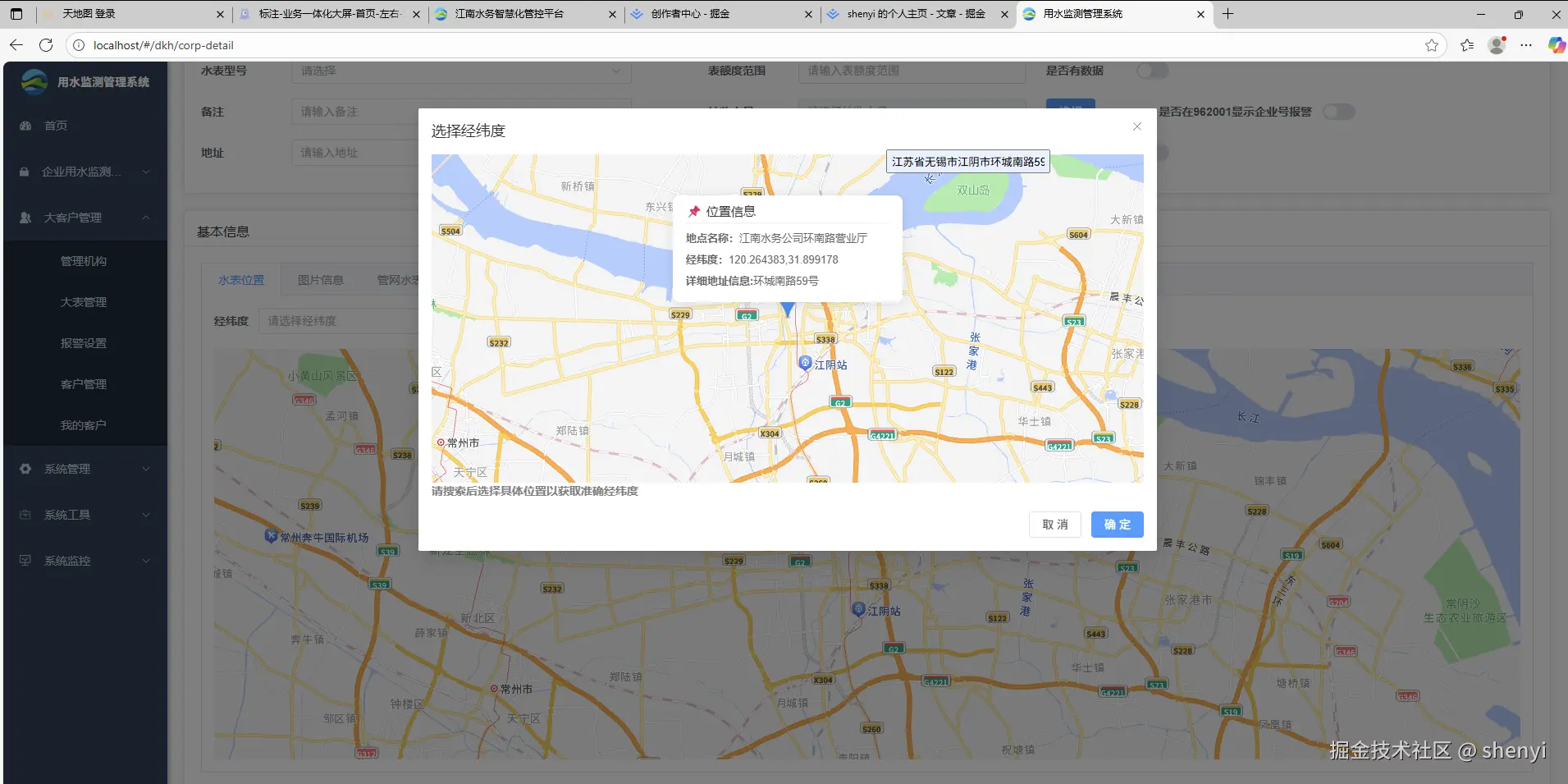Click the map address search box in the dialog

pyautogui.click(x=968, y=162)
